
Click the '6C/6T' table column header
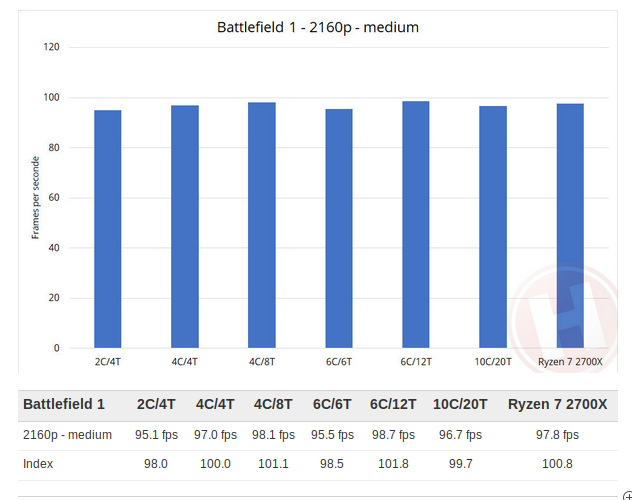(332, 404)
